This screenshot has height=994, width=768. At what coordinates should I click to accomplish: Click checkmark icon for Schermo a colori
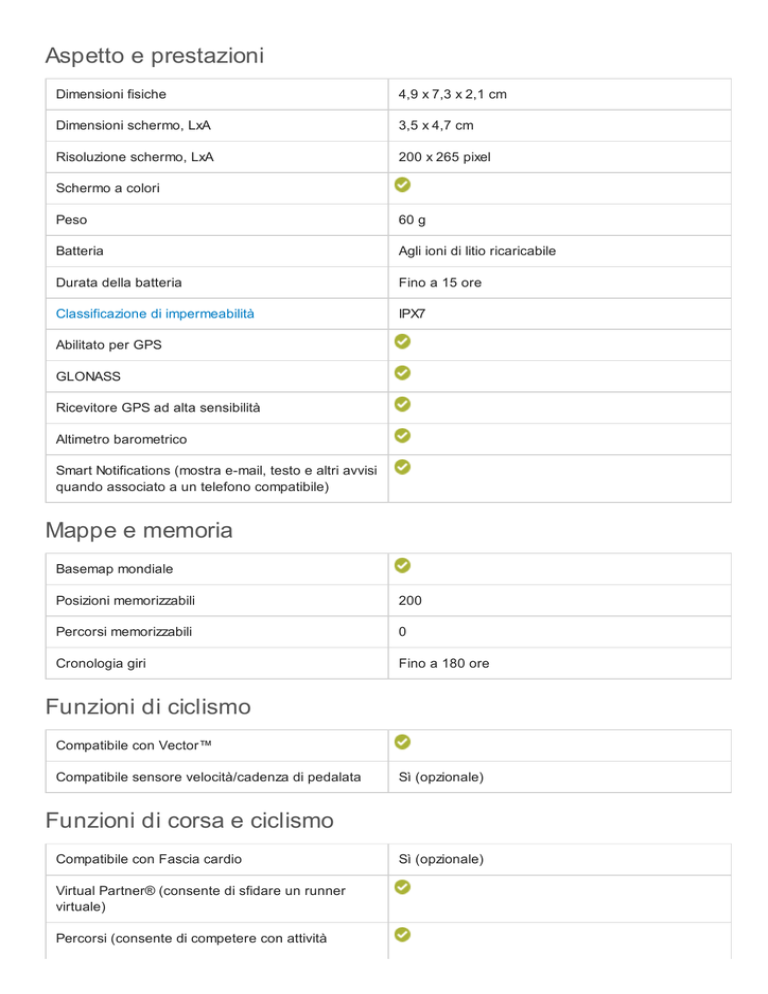point(403,184)
